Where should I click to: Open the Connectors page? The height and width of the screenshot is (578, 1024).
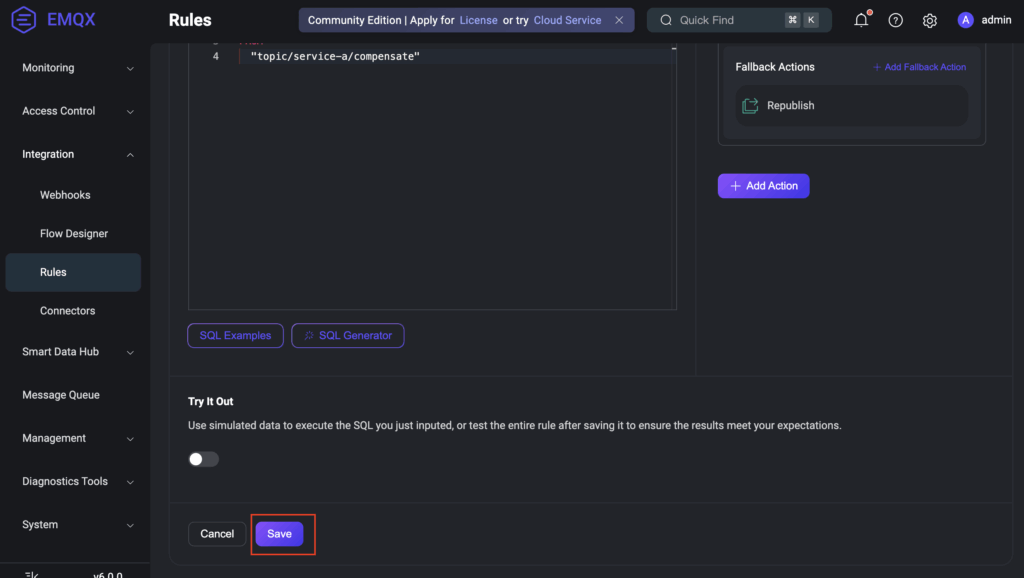click(x=67, y=311)
